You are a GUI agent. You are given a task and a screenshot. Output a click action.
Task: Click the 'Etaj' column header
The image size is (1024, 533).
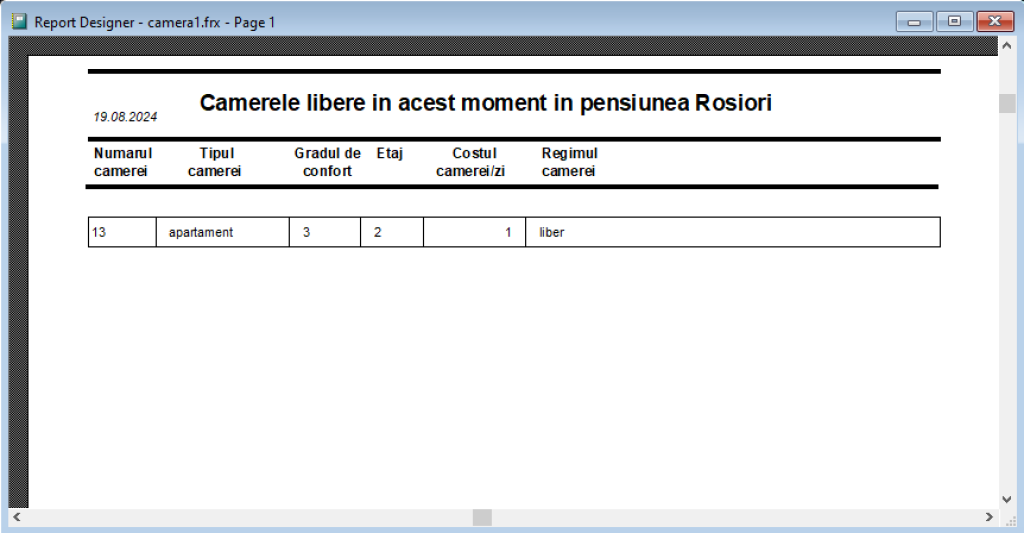point(389,154)
